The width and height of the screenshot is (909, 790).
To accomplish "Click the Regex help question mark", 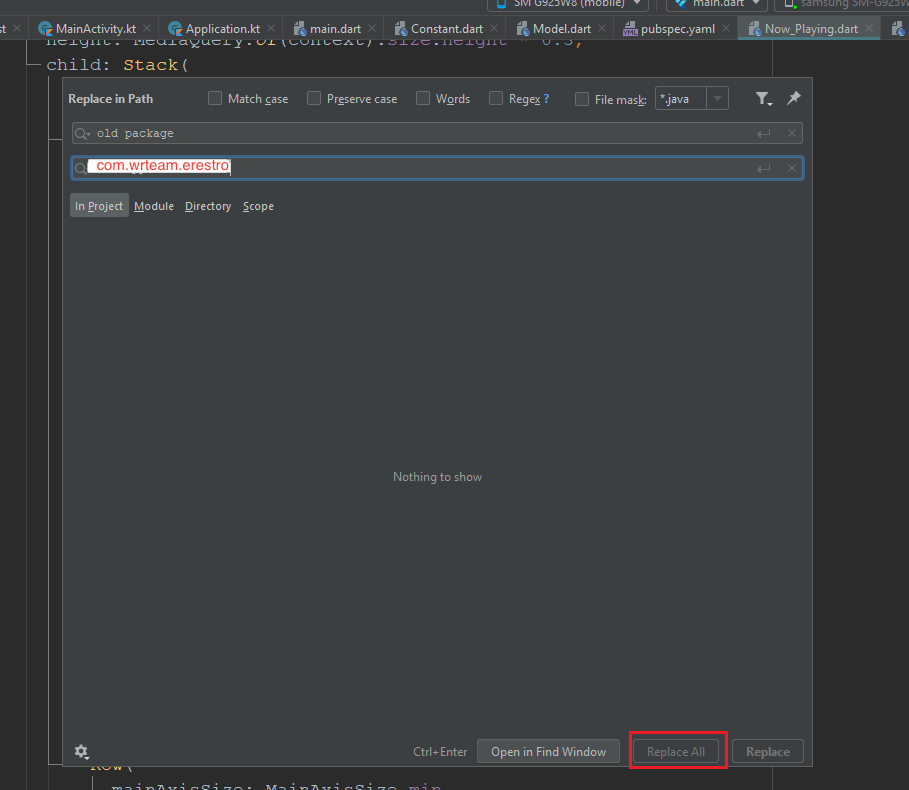I will click(x=546, y=99).
